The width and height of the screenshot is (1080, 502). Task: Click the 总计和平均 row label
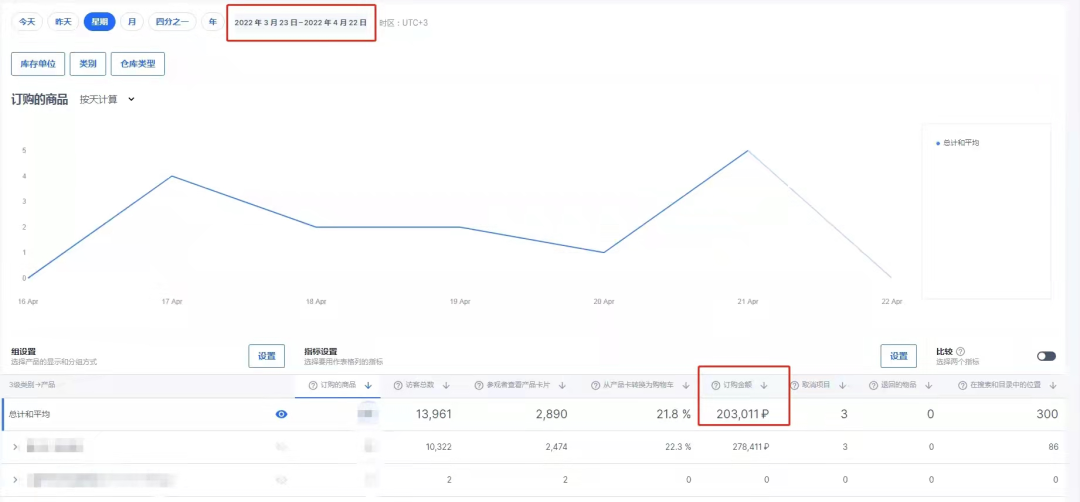click(30, 415)
